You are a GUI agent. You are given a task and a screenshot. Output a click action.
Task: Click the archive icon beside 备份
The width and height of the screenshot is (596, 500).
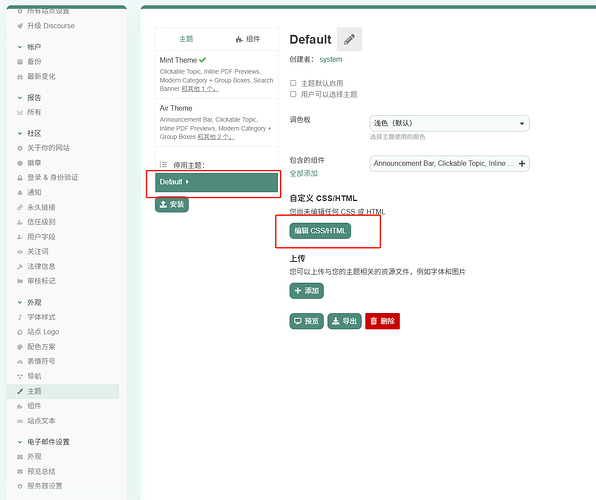click(20, 62)
